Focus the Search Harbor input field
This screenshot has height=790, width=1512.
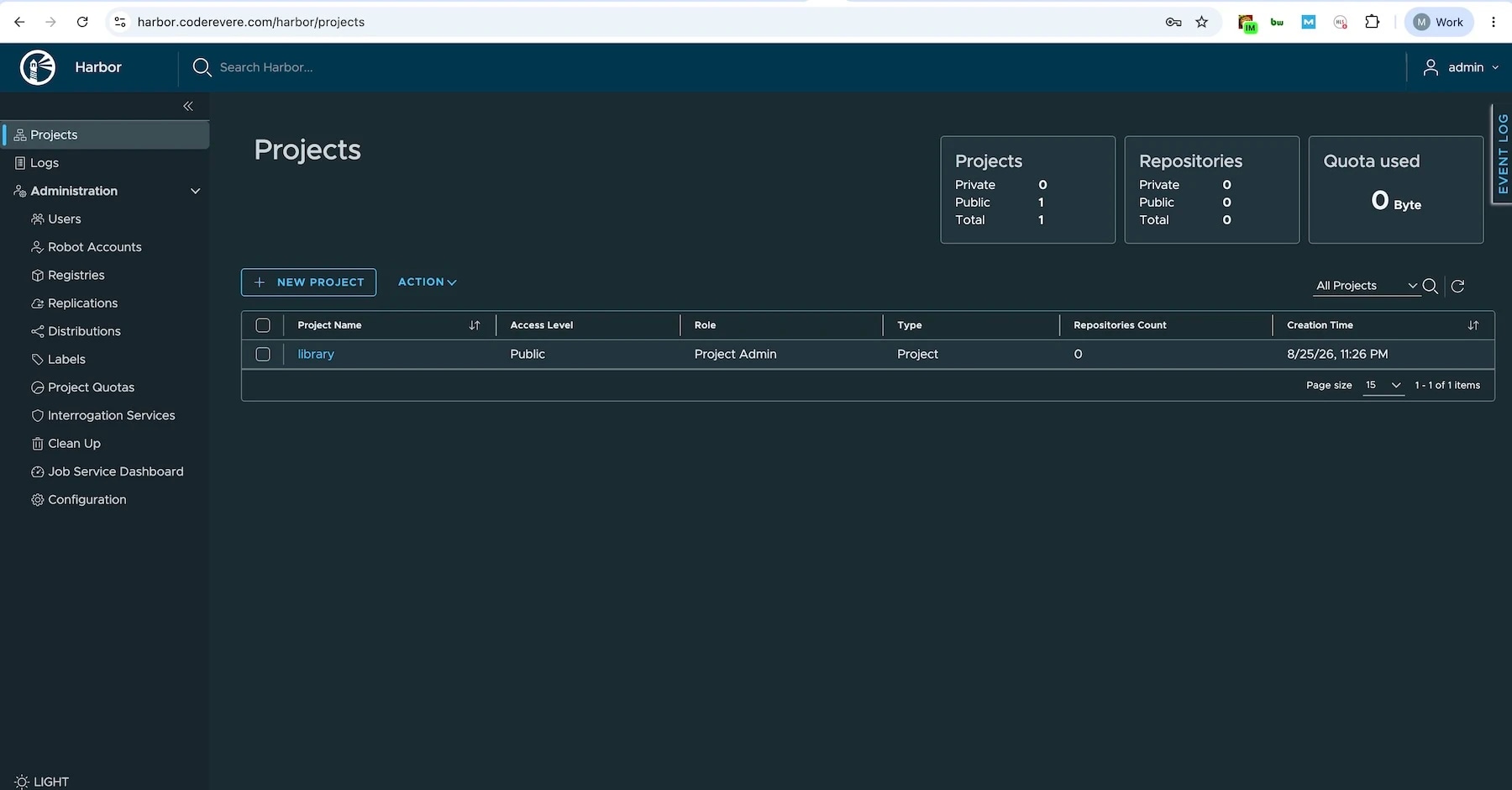coord(266,67)
